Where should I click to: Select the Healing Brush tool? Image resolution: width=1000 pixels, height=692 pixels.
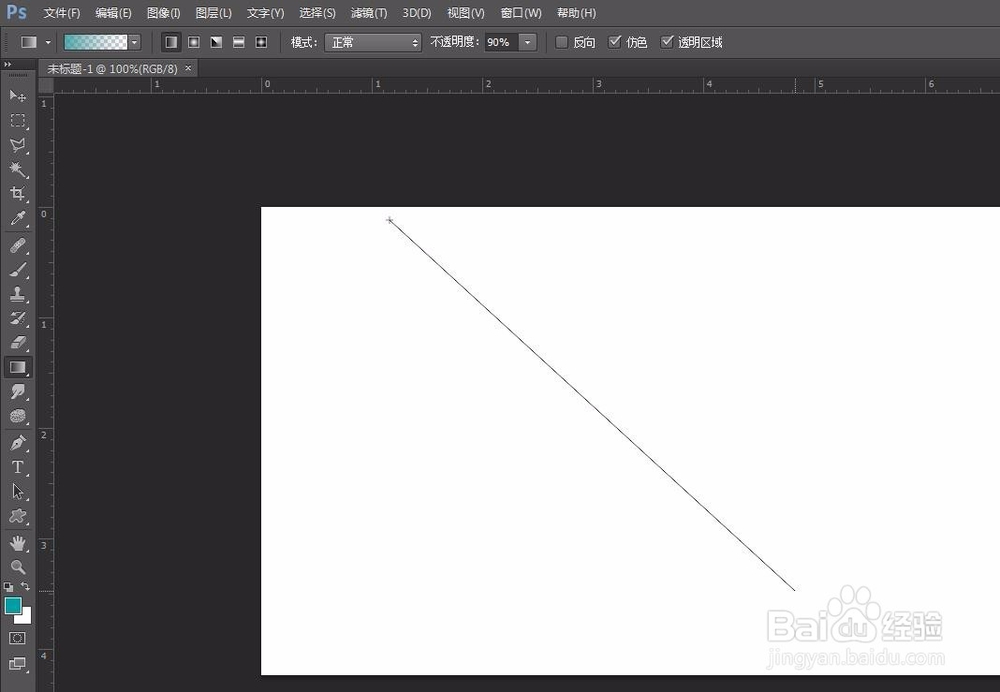18,246
